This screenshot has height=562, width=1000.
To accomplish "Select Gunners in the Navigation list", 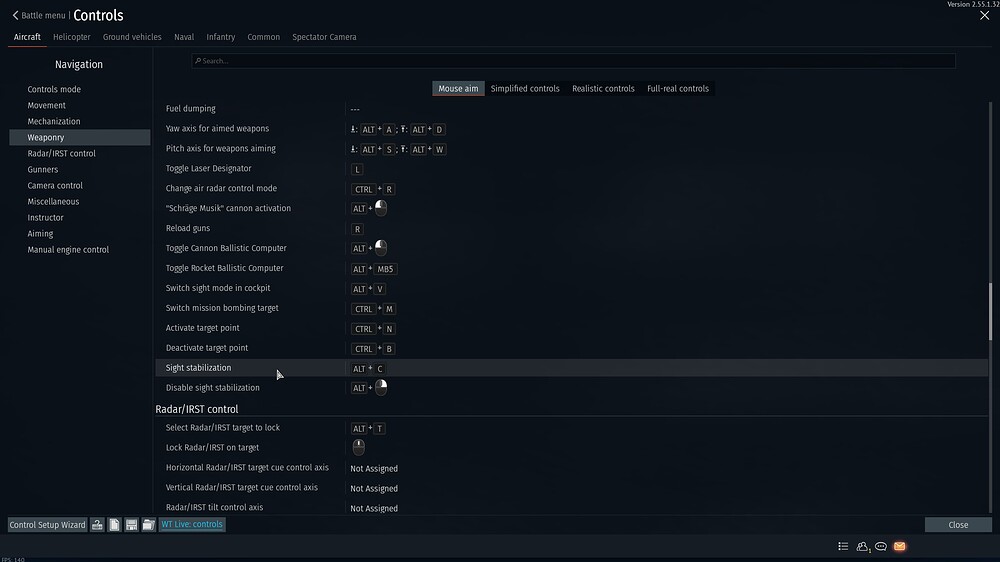I will pyautogui.click(x=43, y=169).
